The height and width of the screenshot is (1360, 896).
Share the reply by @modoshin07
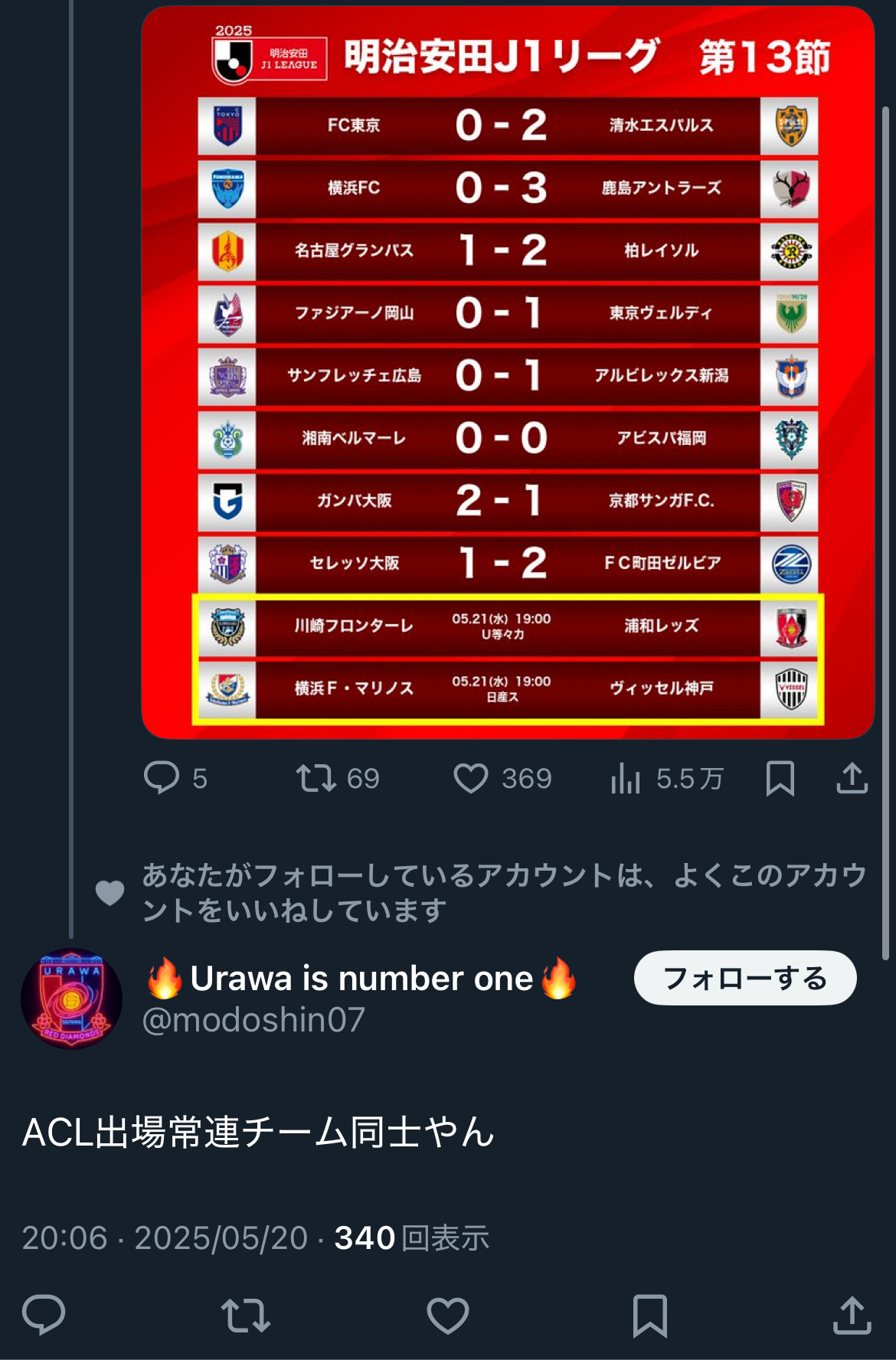[x=852, y=1315]
